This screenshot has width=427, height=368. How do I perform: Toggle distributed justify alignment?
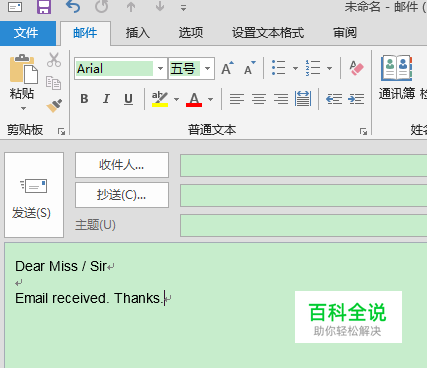pyautogui.click(x=303, y=99)
